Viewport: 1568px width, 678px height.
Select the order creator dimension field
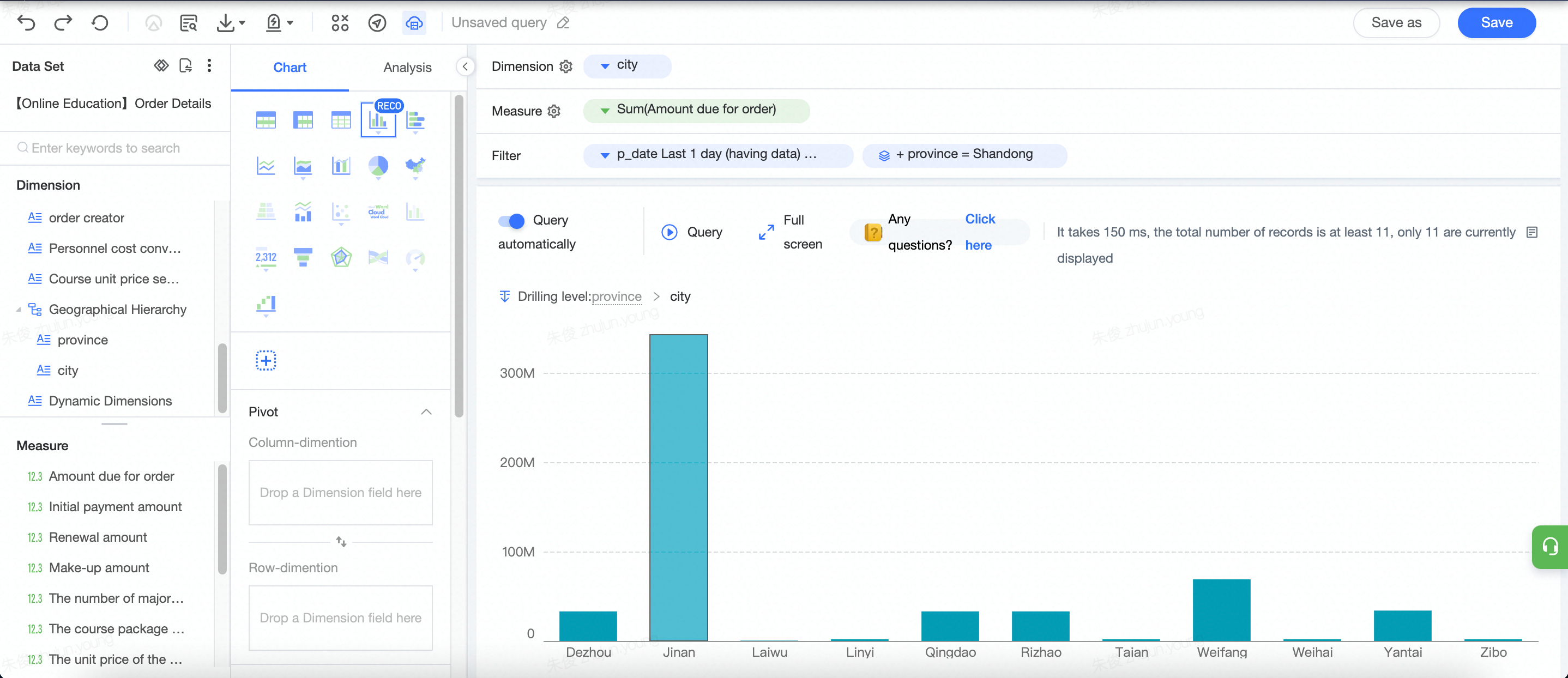click(86, 218)
